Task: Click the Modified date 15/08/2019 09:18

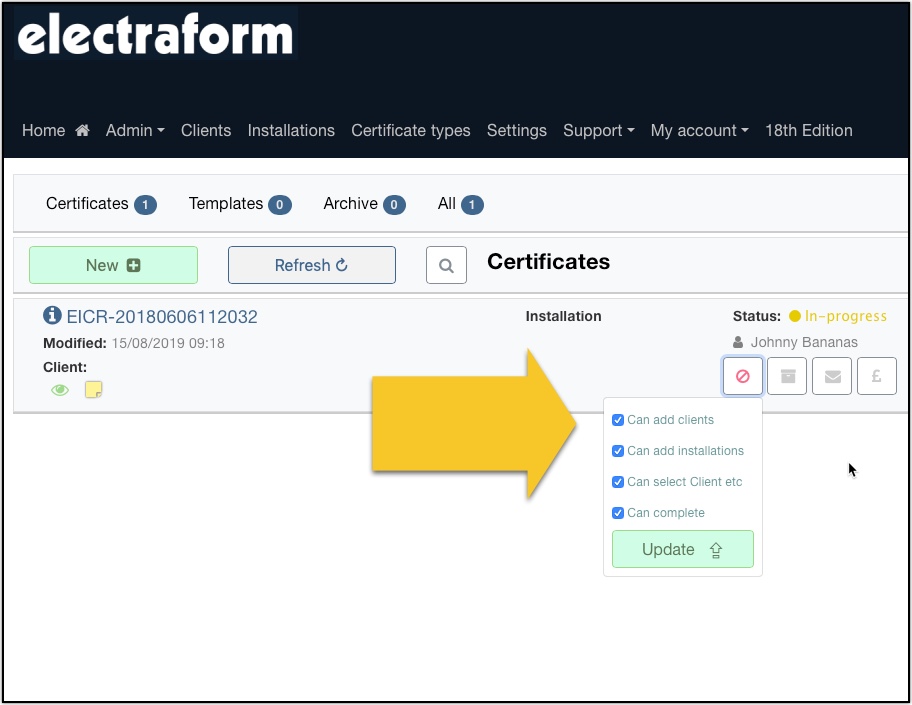Action: coord(168,343)
